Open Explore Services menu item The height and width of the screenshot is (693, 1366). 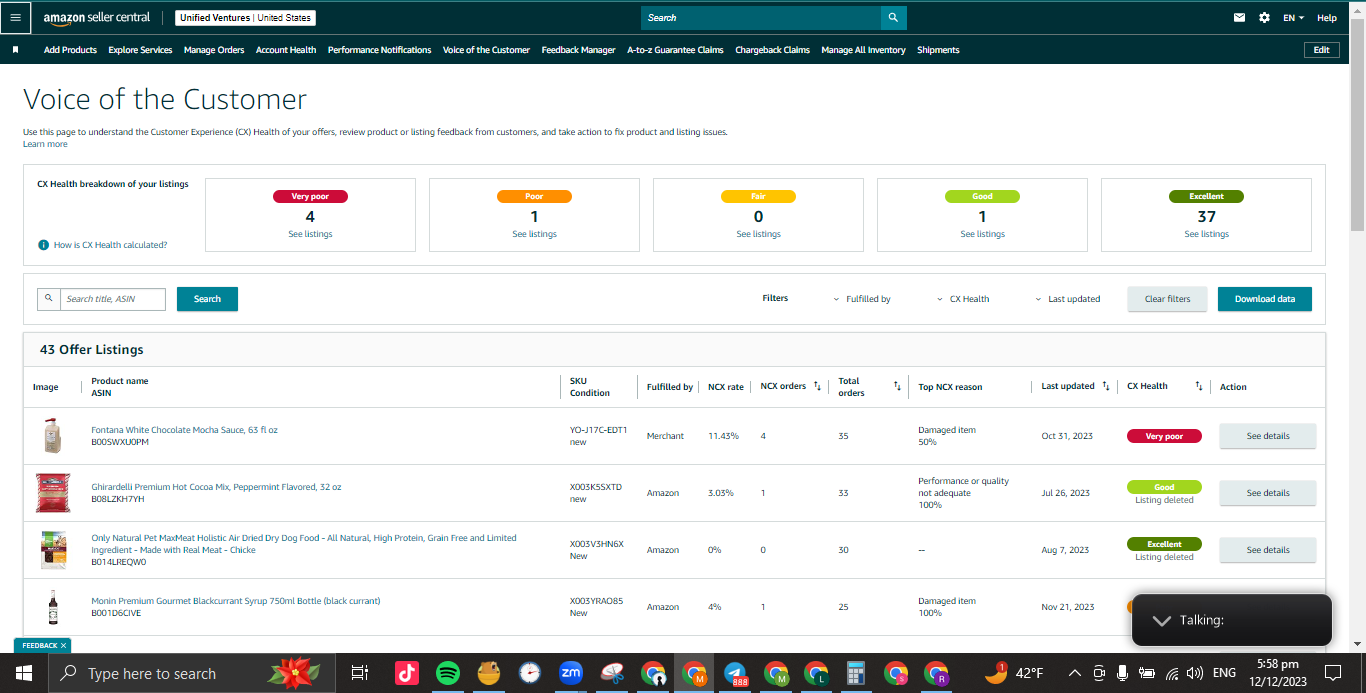[140, 50]
